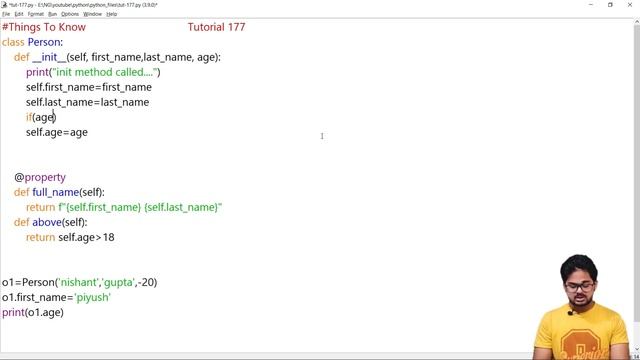Open the Edit menu

pyautogui.click(x=19, y=14)
